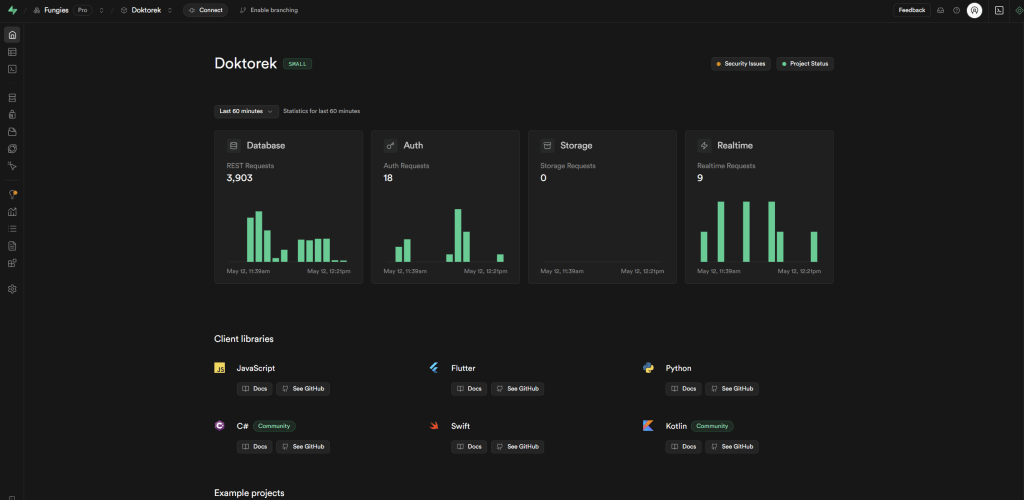Click the Storage card icon

click(547, 146)
